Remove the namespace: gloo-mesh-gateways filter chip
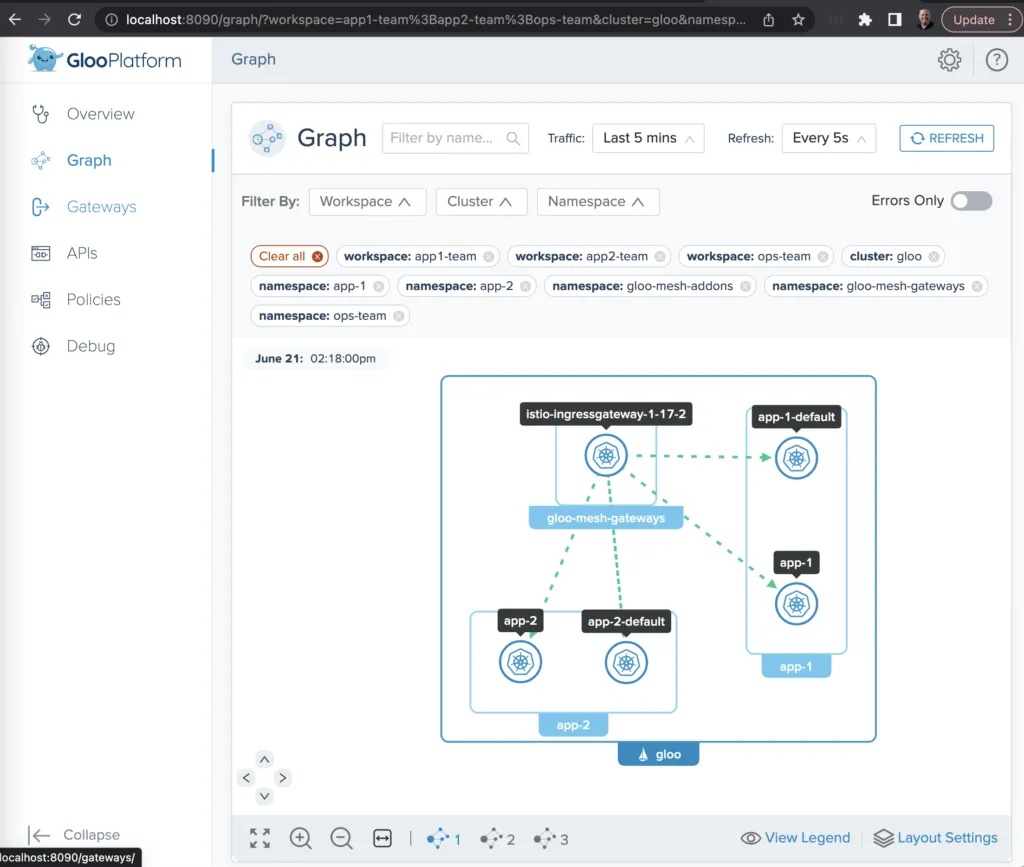 coord(977,286)
